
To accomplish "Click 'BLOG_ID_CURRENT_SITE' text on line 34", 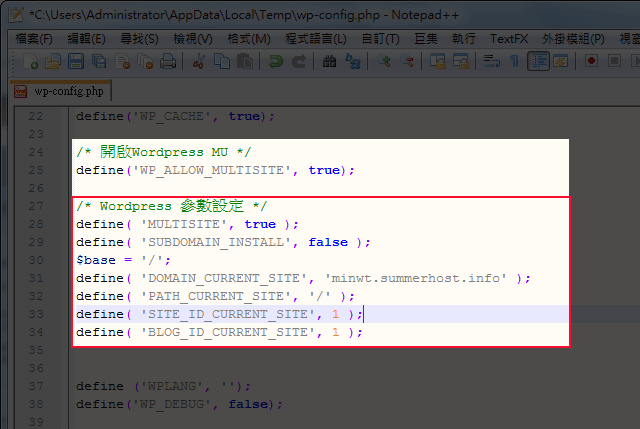I will 228,332.
